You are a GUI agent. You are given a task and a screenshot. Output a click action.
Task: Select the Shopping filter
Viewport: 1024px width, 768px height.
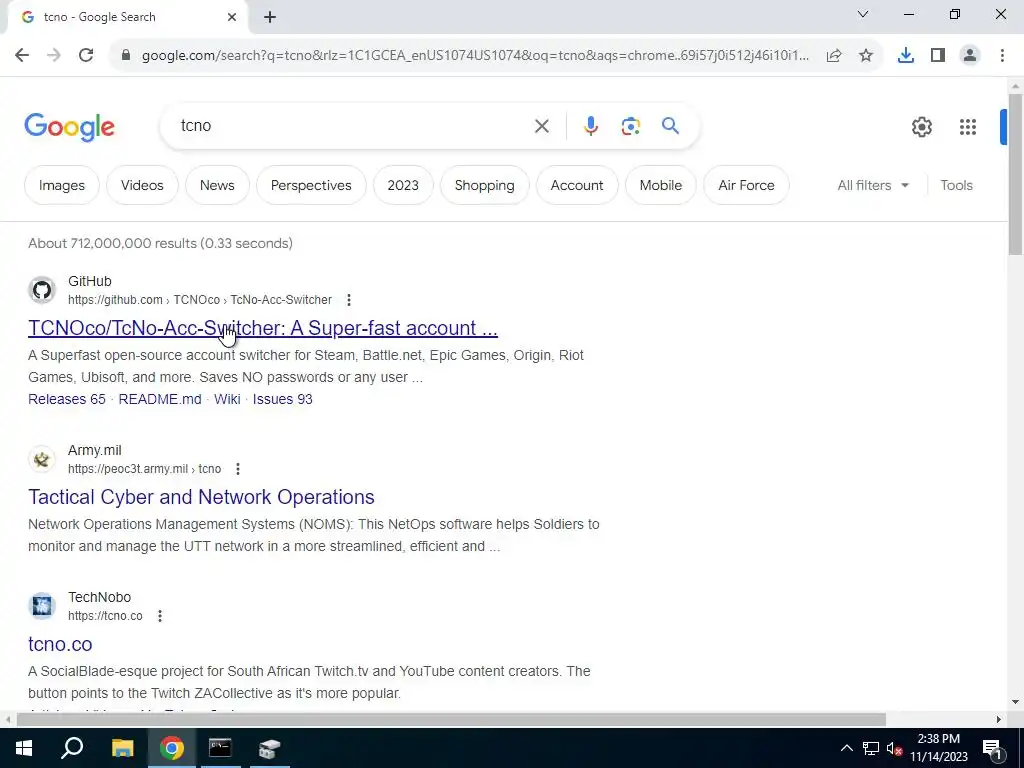485,185
